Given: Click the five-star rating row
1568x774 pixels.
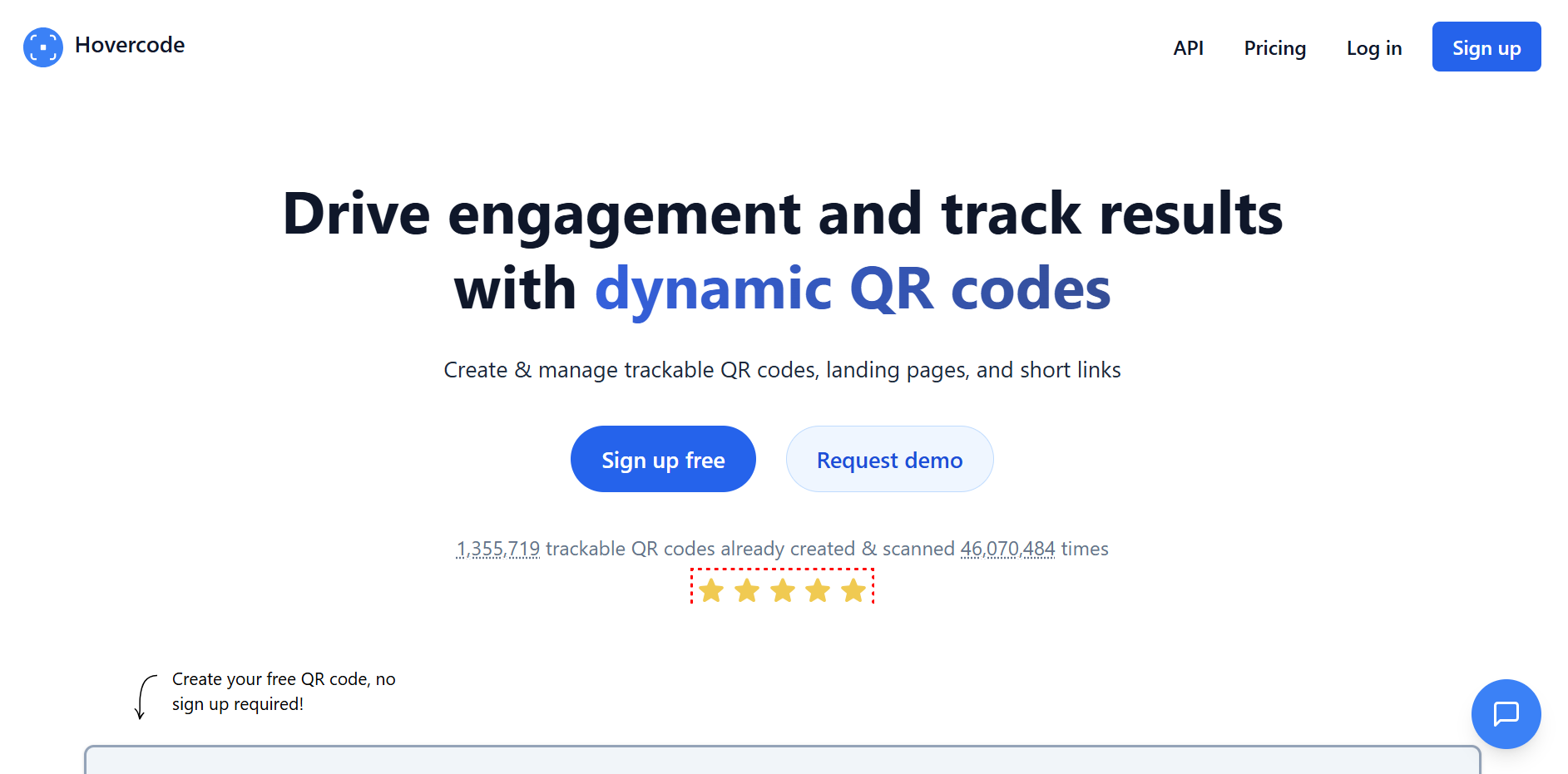Looking at the screenshot, I should (x=782, y=589).
